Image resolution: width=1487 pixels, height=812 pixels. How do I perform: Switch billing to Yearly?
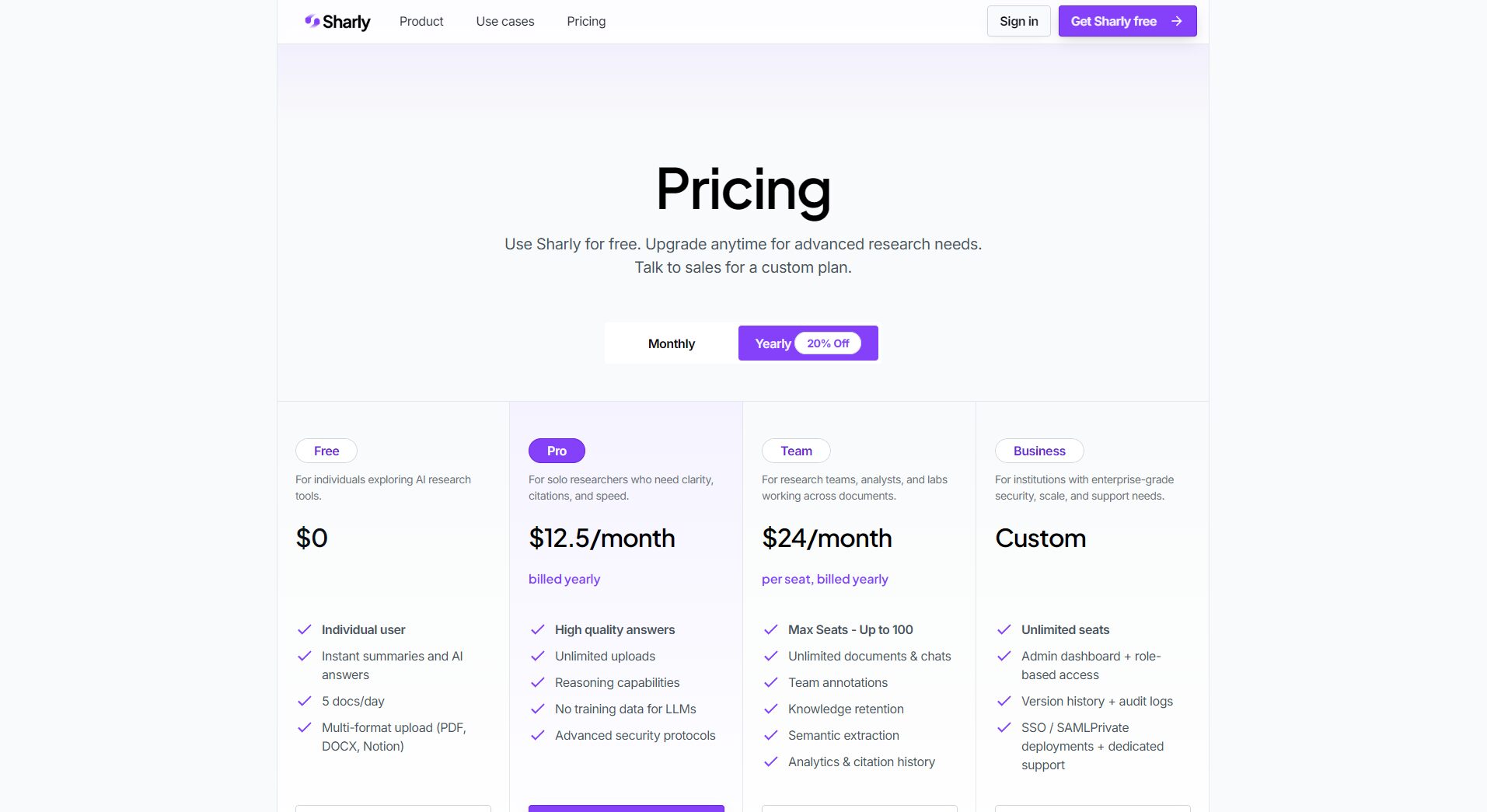click(772, 343)
